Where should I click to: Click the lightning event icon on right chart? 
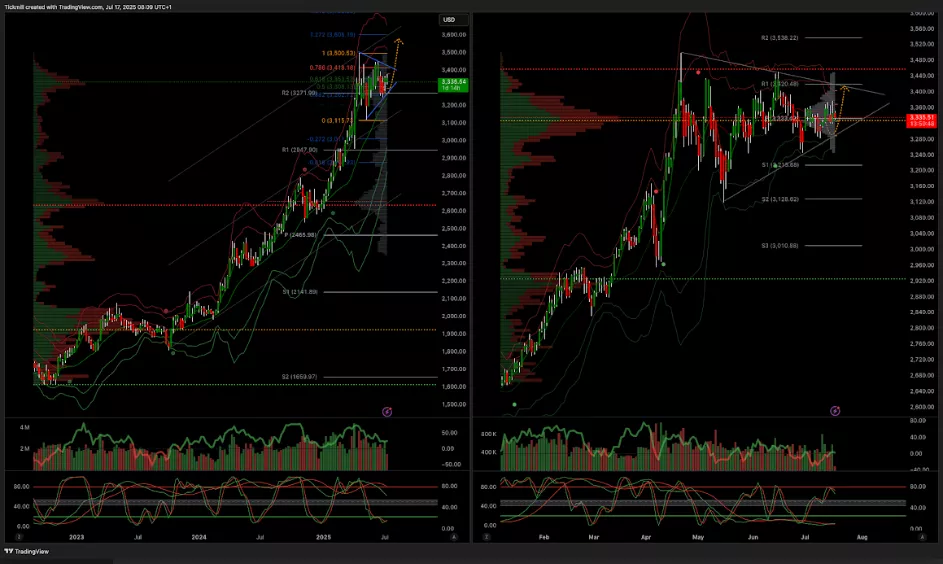click(x=835, y=410)
